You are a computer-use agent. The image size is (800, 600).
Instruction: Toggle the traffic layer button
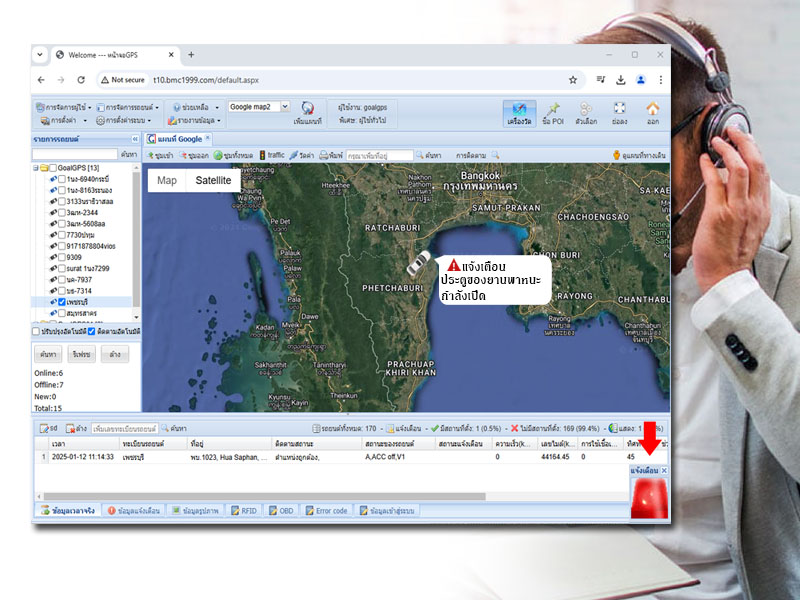pos(271,155)
